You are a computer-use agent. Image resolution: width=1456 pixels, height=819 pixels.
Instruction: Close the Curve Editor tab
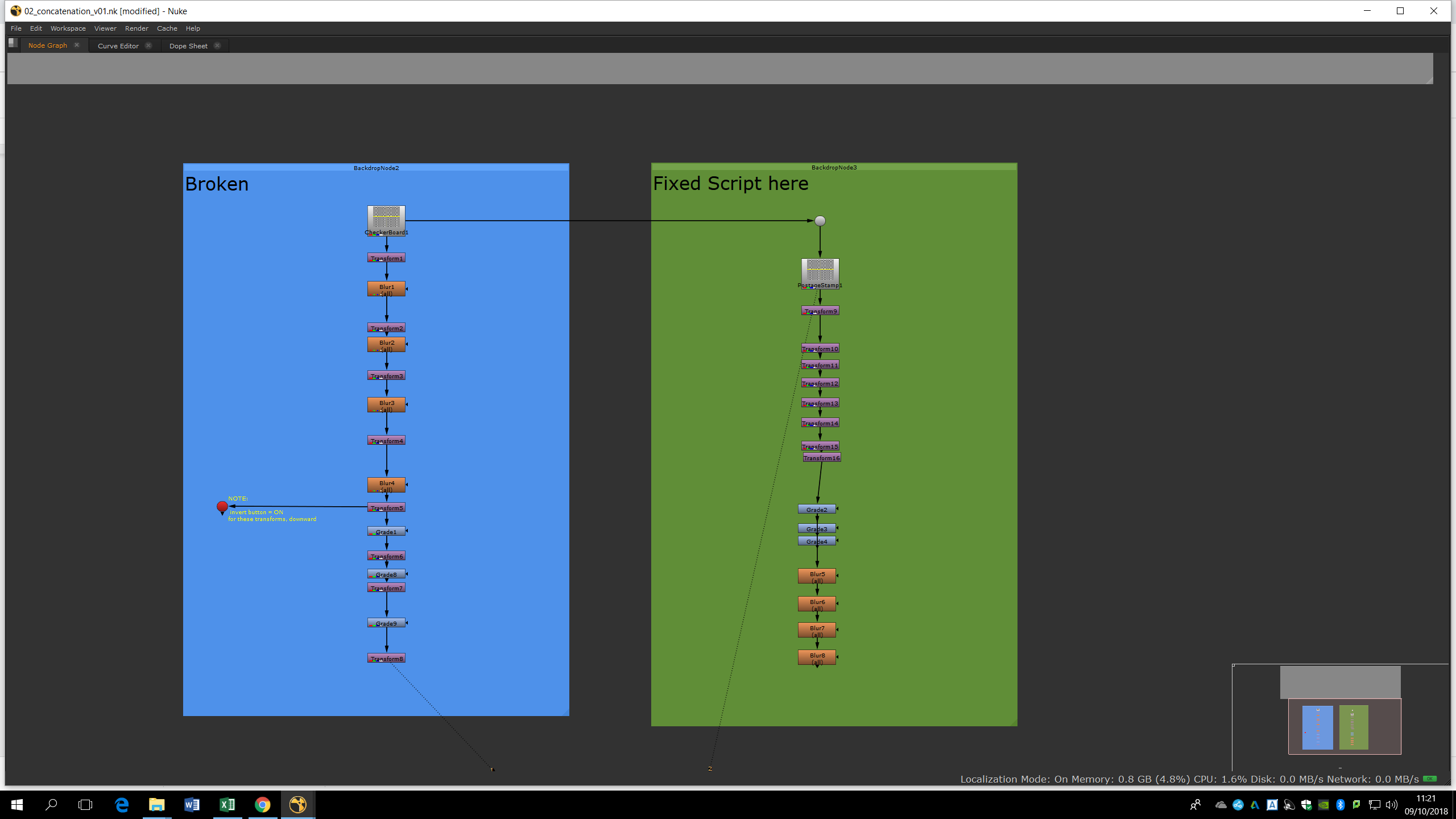point(148,45)
